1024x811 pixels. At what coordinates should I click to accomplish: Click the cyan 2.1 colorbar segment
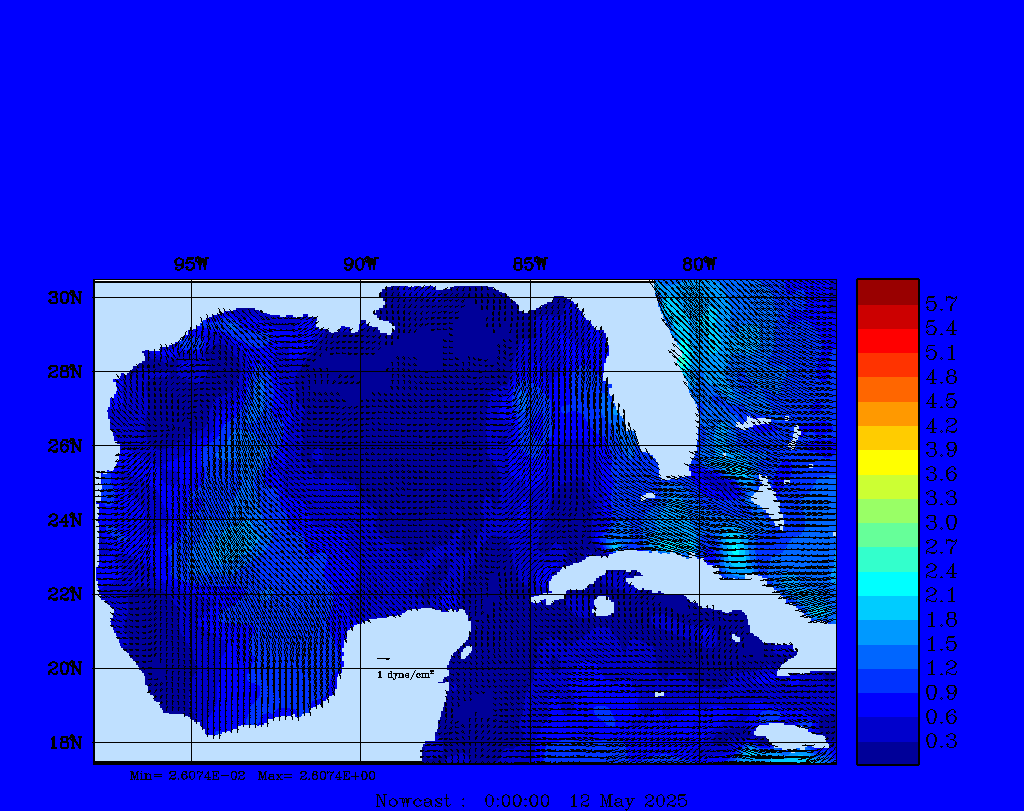887,584
